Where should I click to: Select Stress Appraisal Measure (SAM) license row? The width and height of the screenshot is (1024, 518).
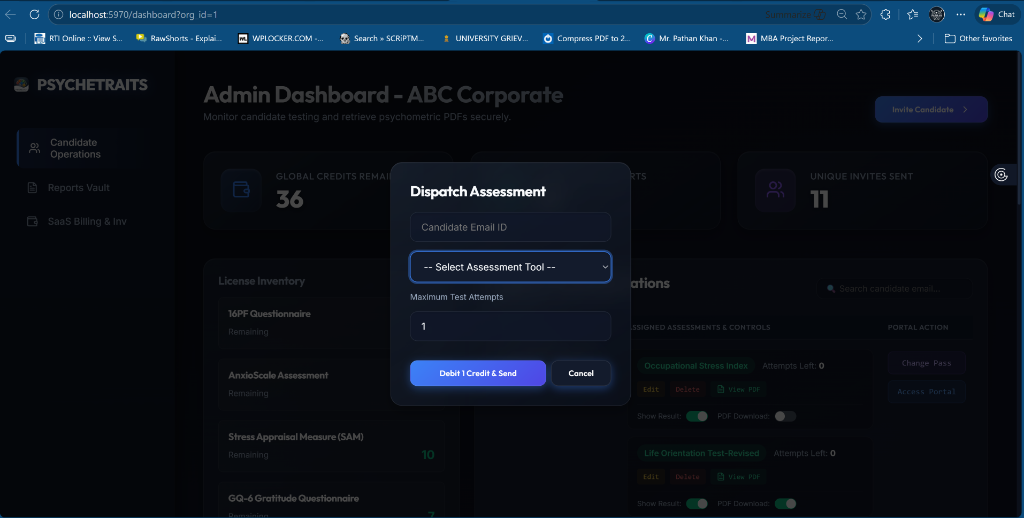pos(332,445)
